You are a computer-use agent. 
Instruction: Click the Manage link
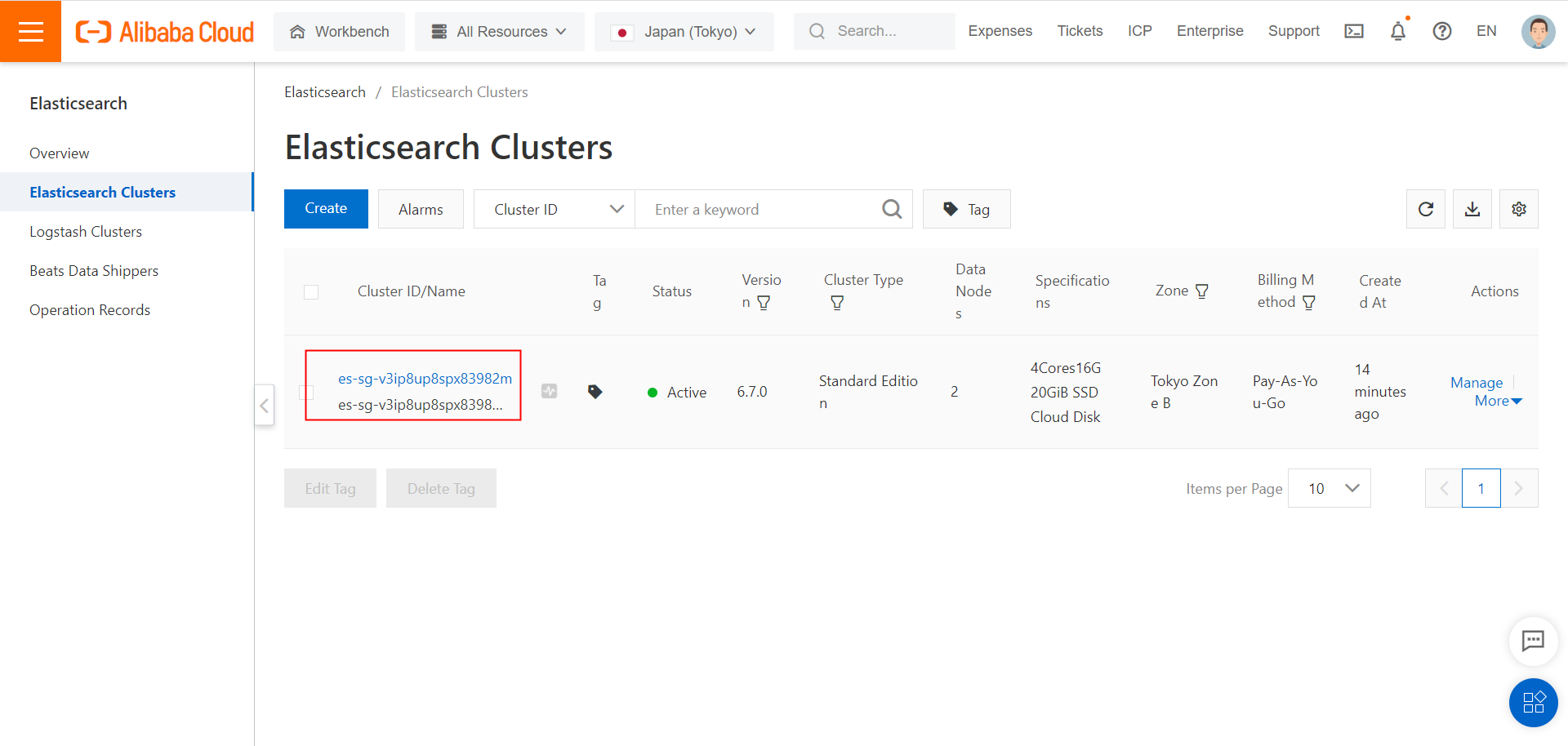pyautogui.click(x=1477, y=383)
